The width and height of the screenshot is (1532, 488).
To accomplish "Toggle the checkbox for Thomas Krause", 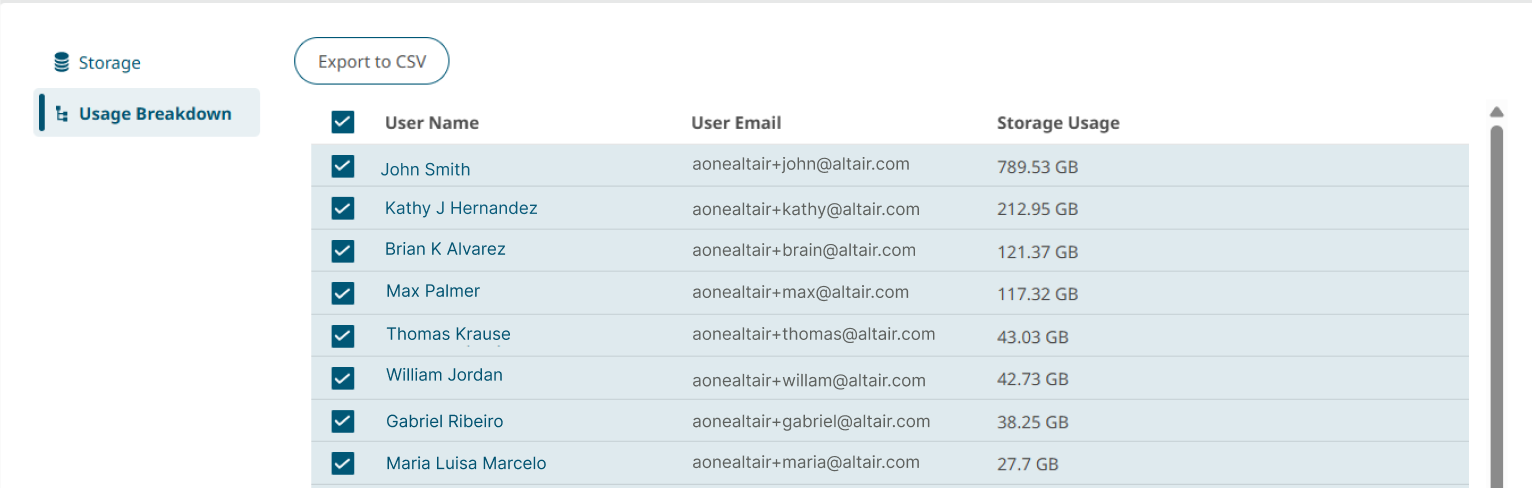I will point(343,336).
